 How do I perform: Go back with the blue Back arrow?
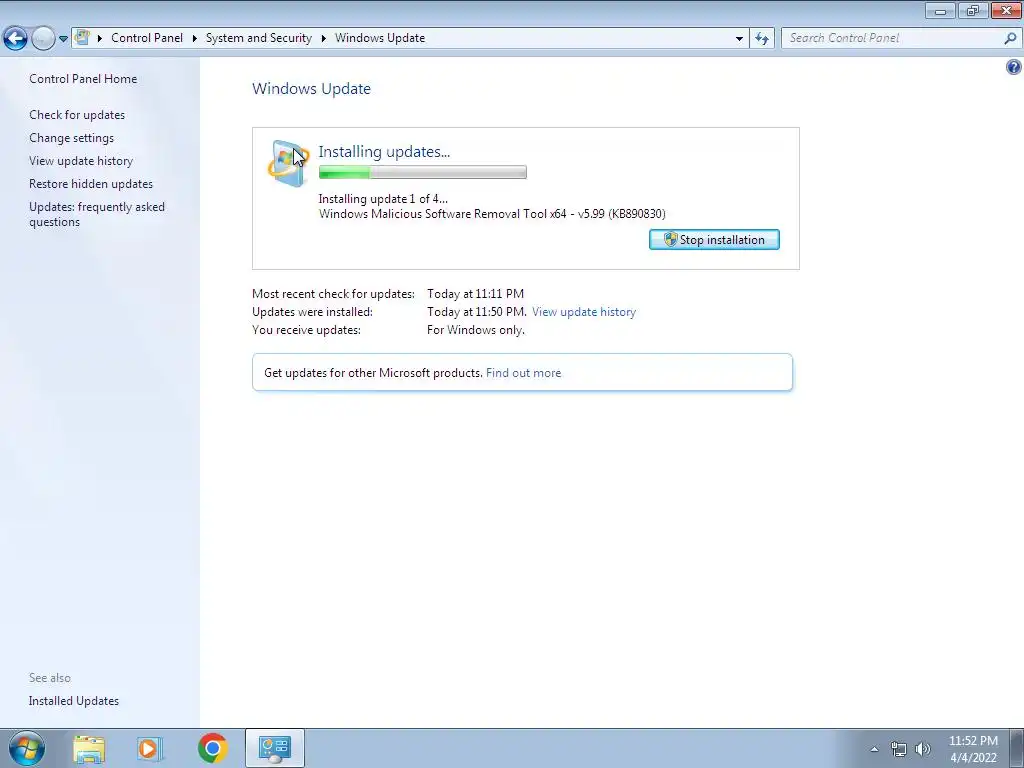point(16,39)
